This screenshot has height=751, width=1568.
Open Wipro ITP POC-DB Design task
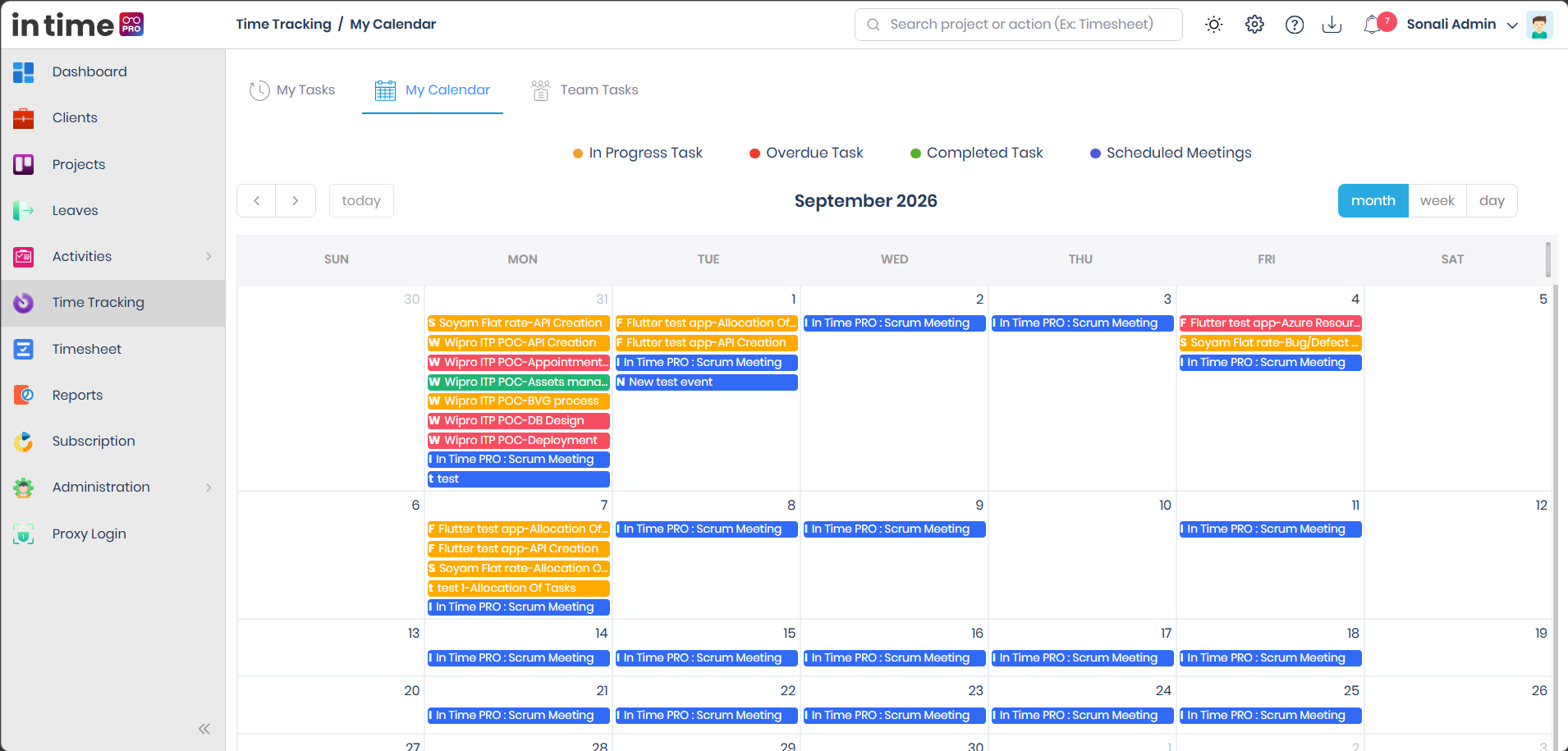pos(519,421)
